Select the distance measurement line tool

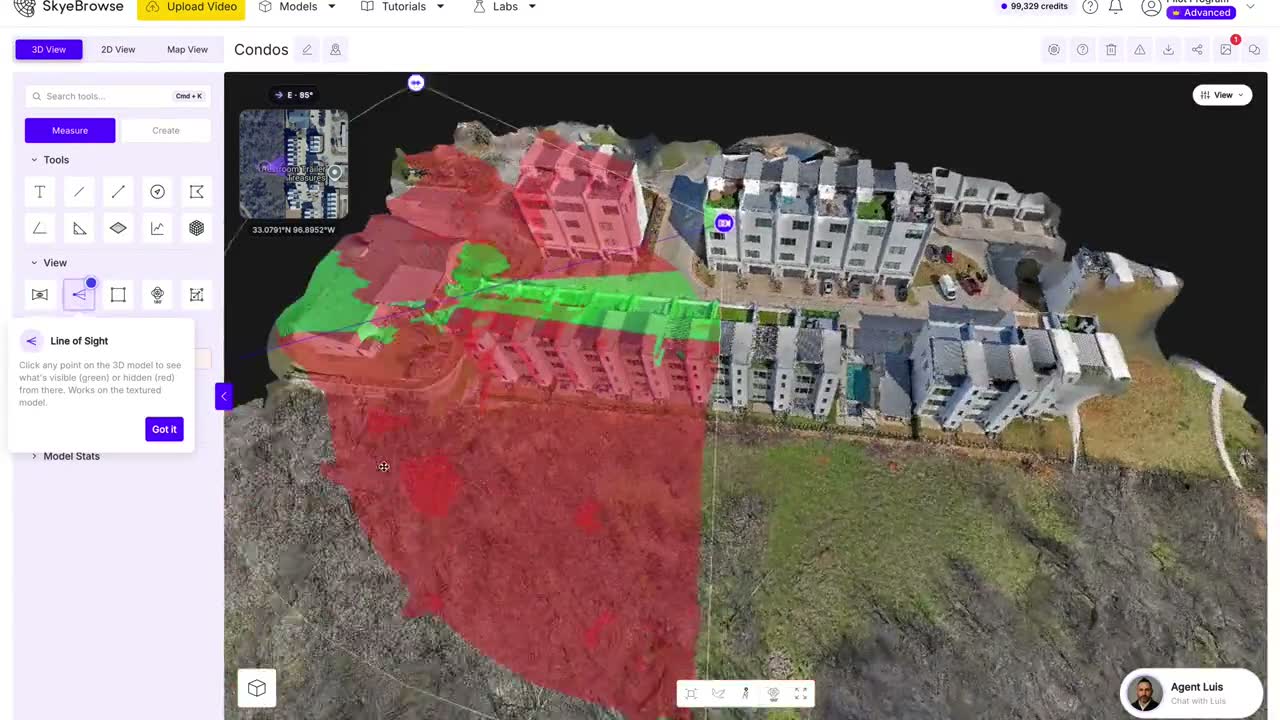[x=118, y=192]
